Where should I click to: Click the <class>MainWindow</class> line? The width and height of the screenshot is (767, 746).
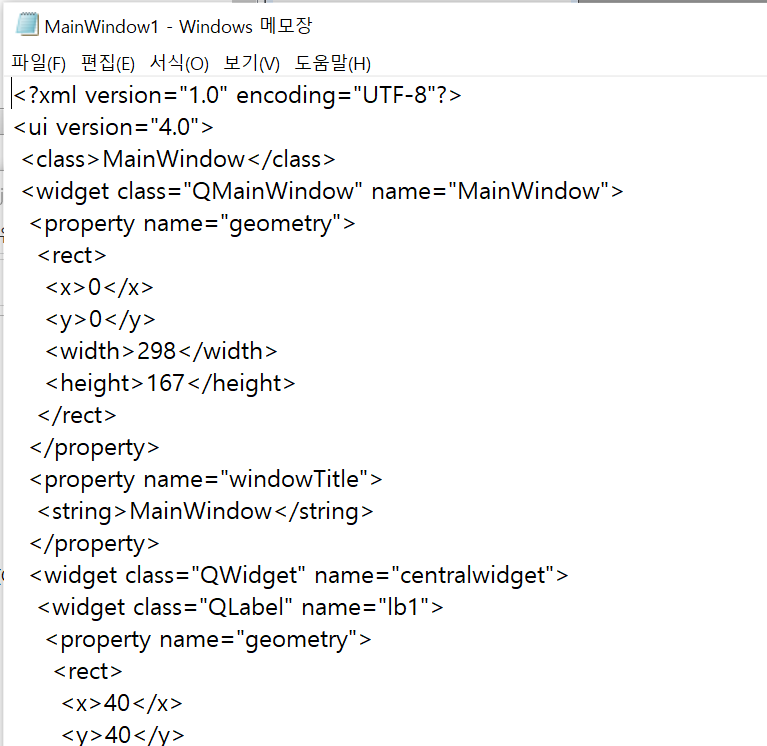[179, 159]
